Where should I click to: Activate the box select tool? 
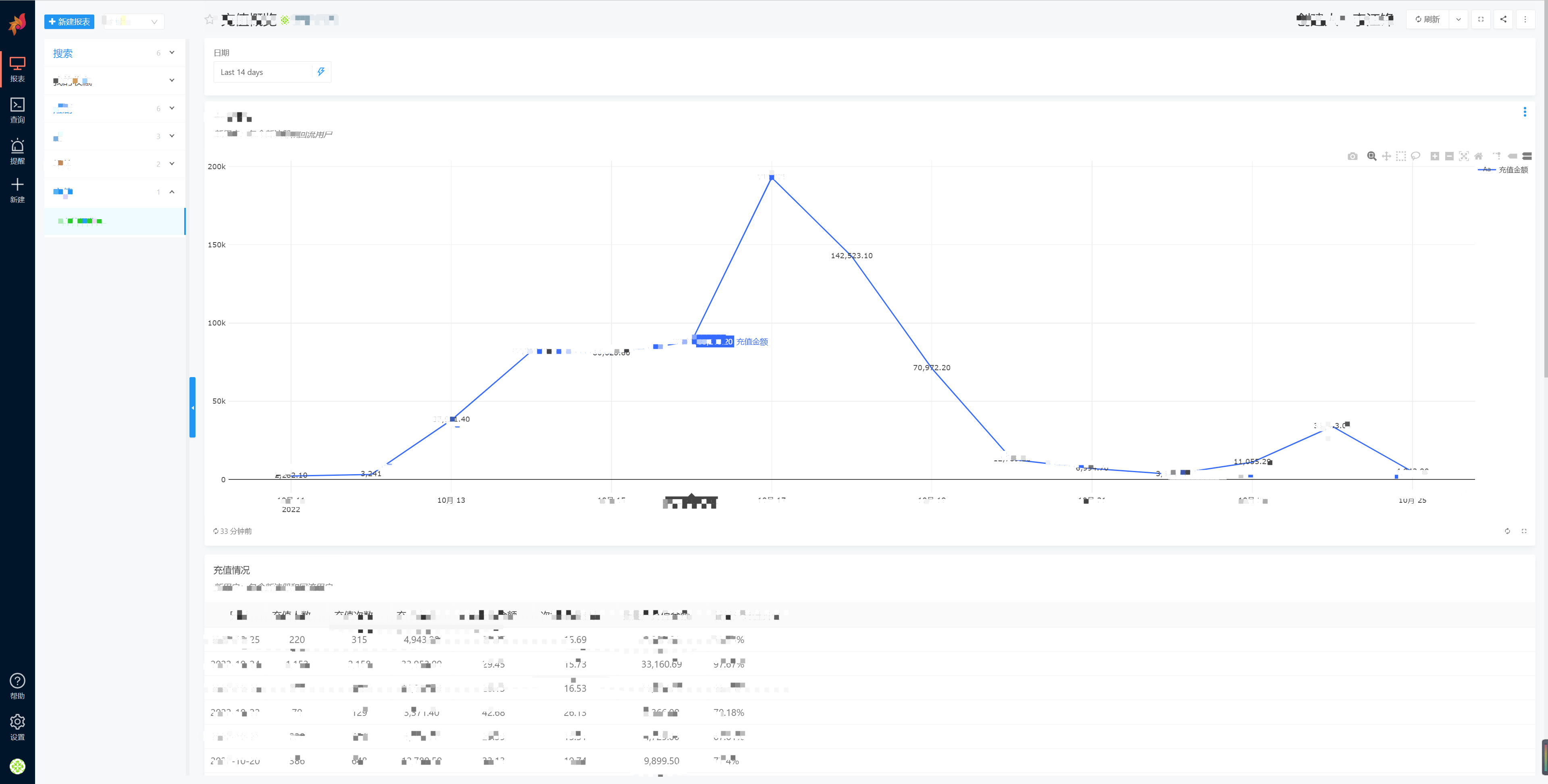point(1401,156)
